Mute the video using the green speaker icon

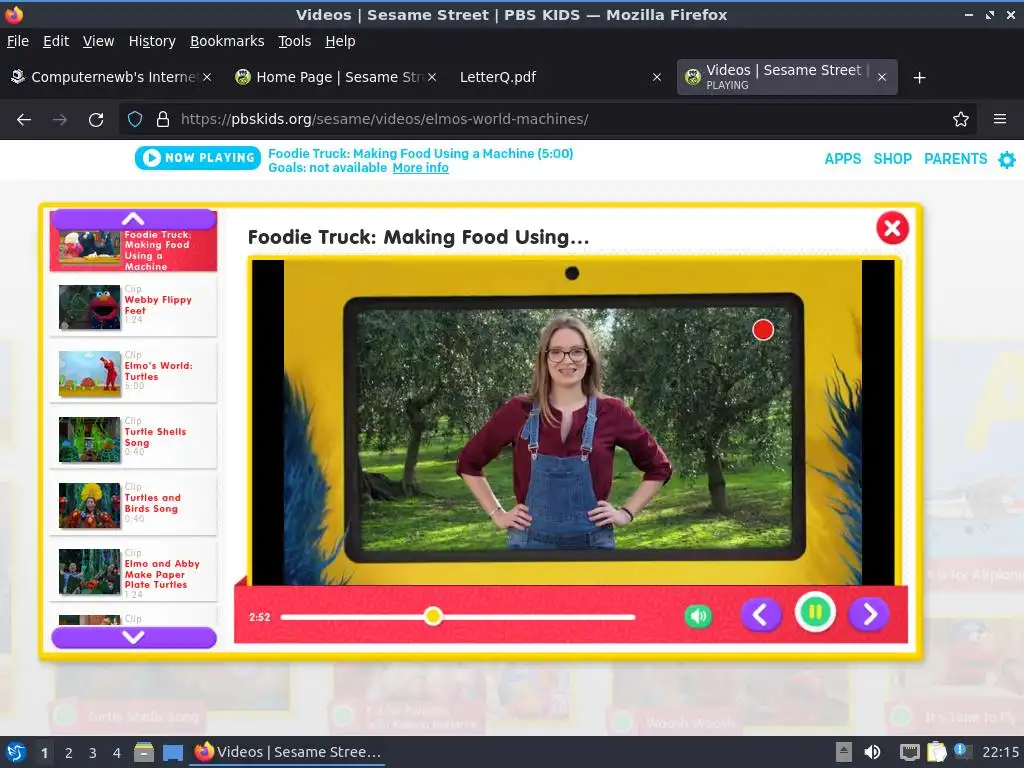698,616
